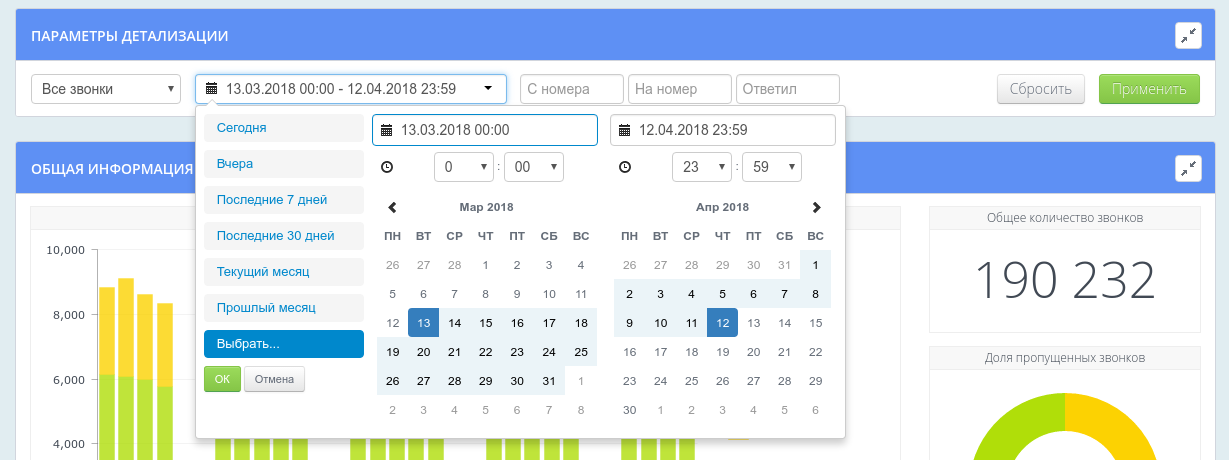The image size is (1229, 460).
Task: Click the С номера input field
Action: [x=571, y=89]
